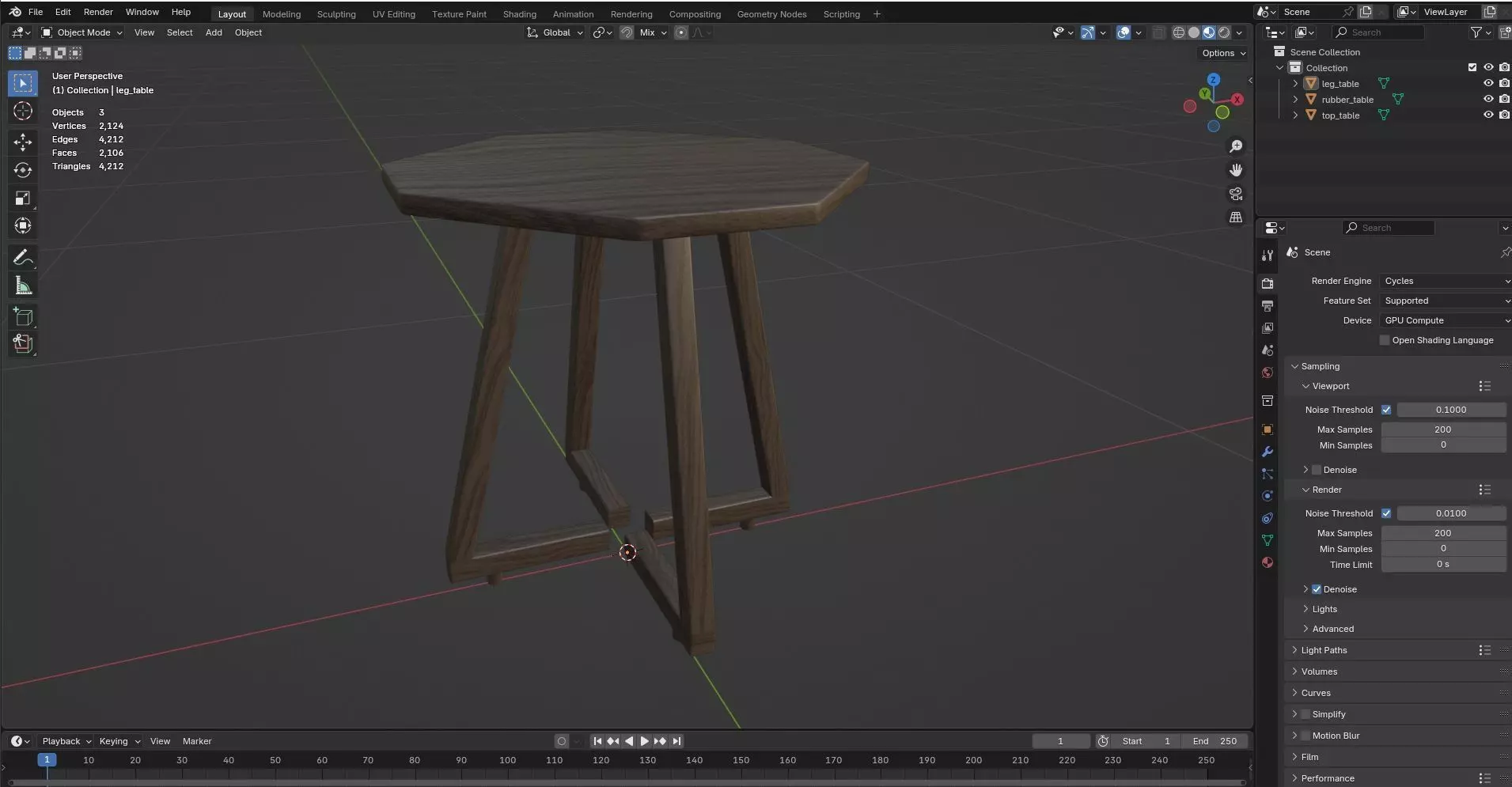The width and height of the screenshot is (1512, 787).
Task: Open Modifiers wrench properties tab
Action: click(x=1268, y=452)
